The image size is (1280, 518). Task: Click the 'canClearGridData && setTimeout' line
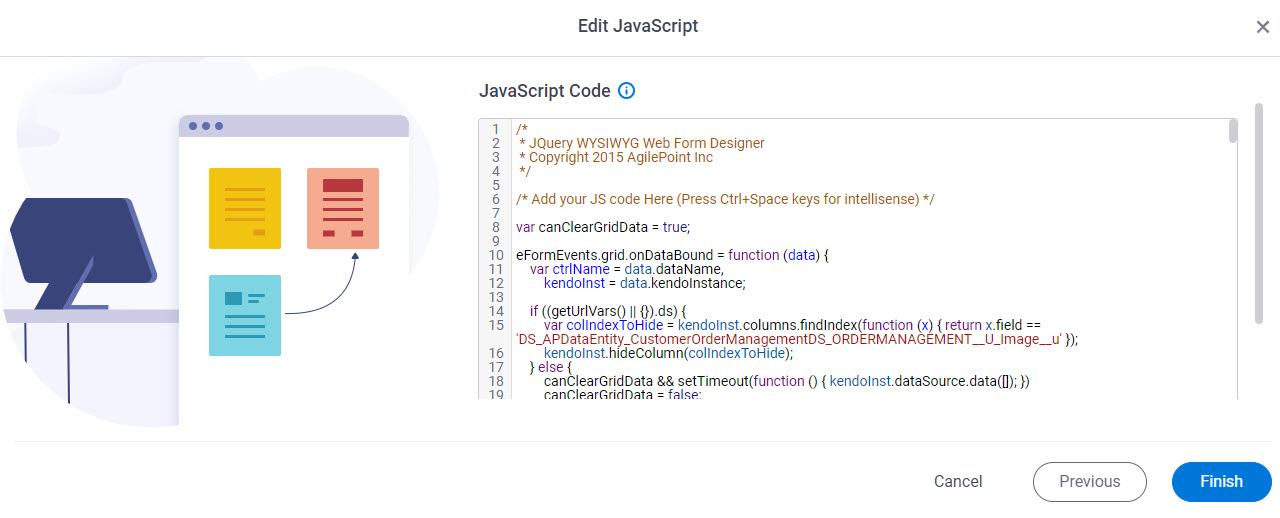point(786,381)
